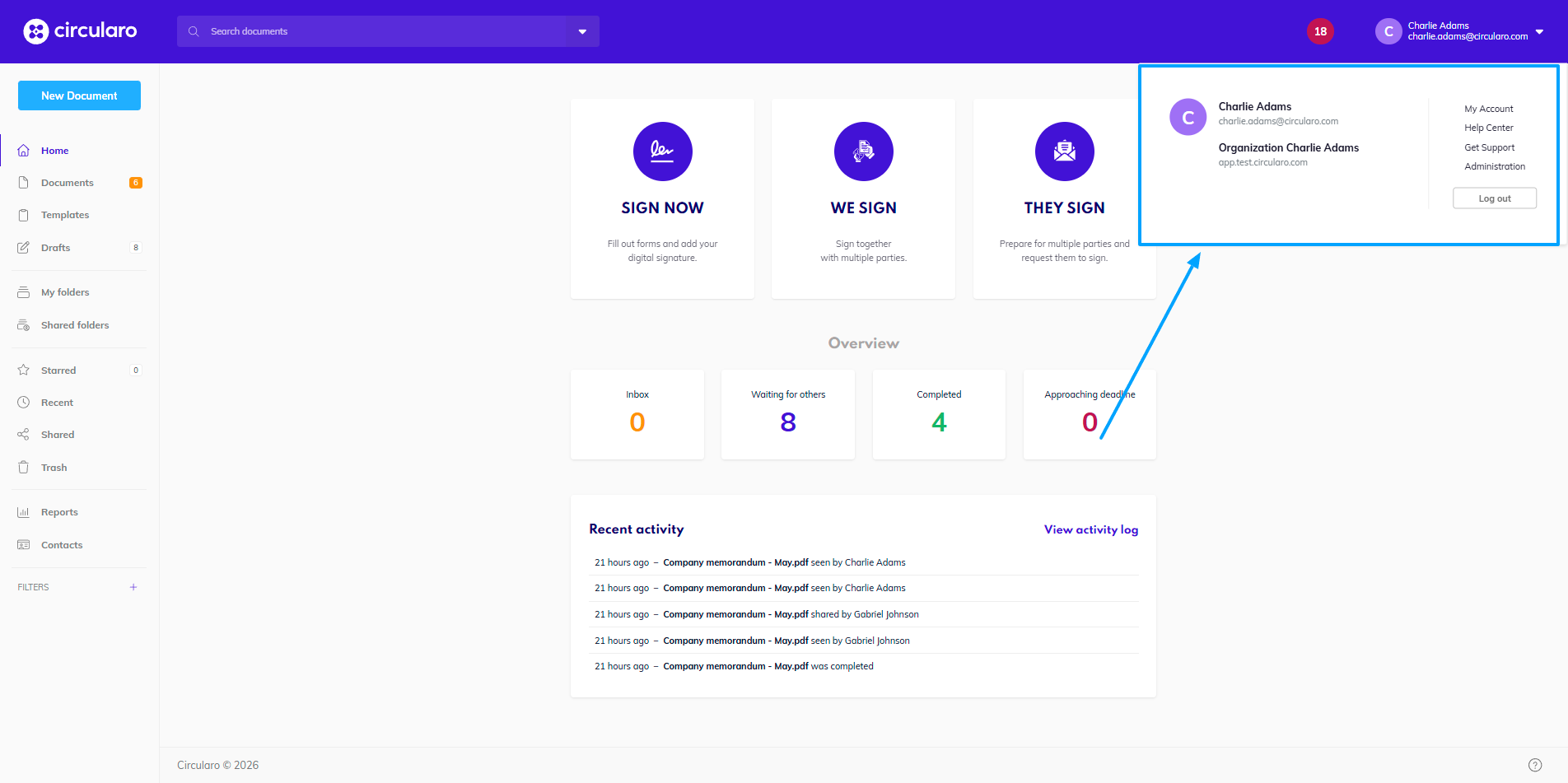The height and width of the screenshot is (783, 1568).
Task: Collapse the user account menu arrow
Action: 1539,31
